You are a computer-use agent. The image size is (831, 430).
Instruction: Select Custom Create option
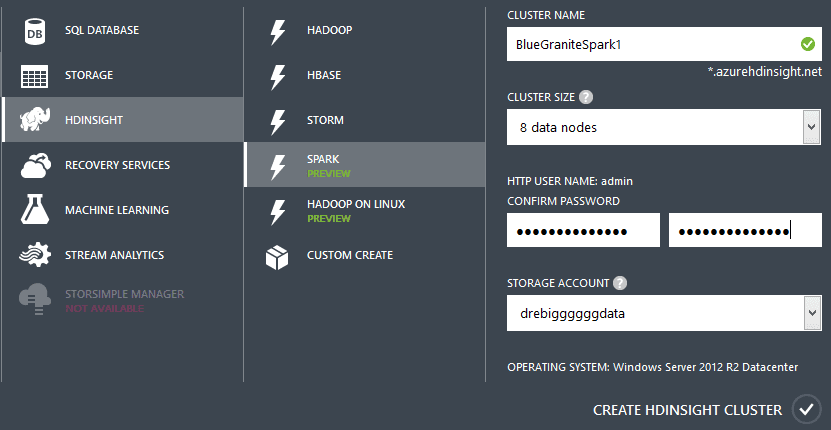pyautogui.click(x=365, y=255)
